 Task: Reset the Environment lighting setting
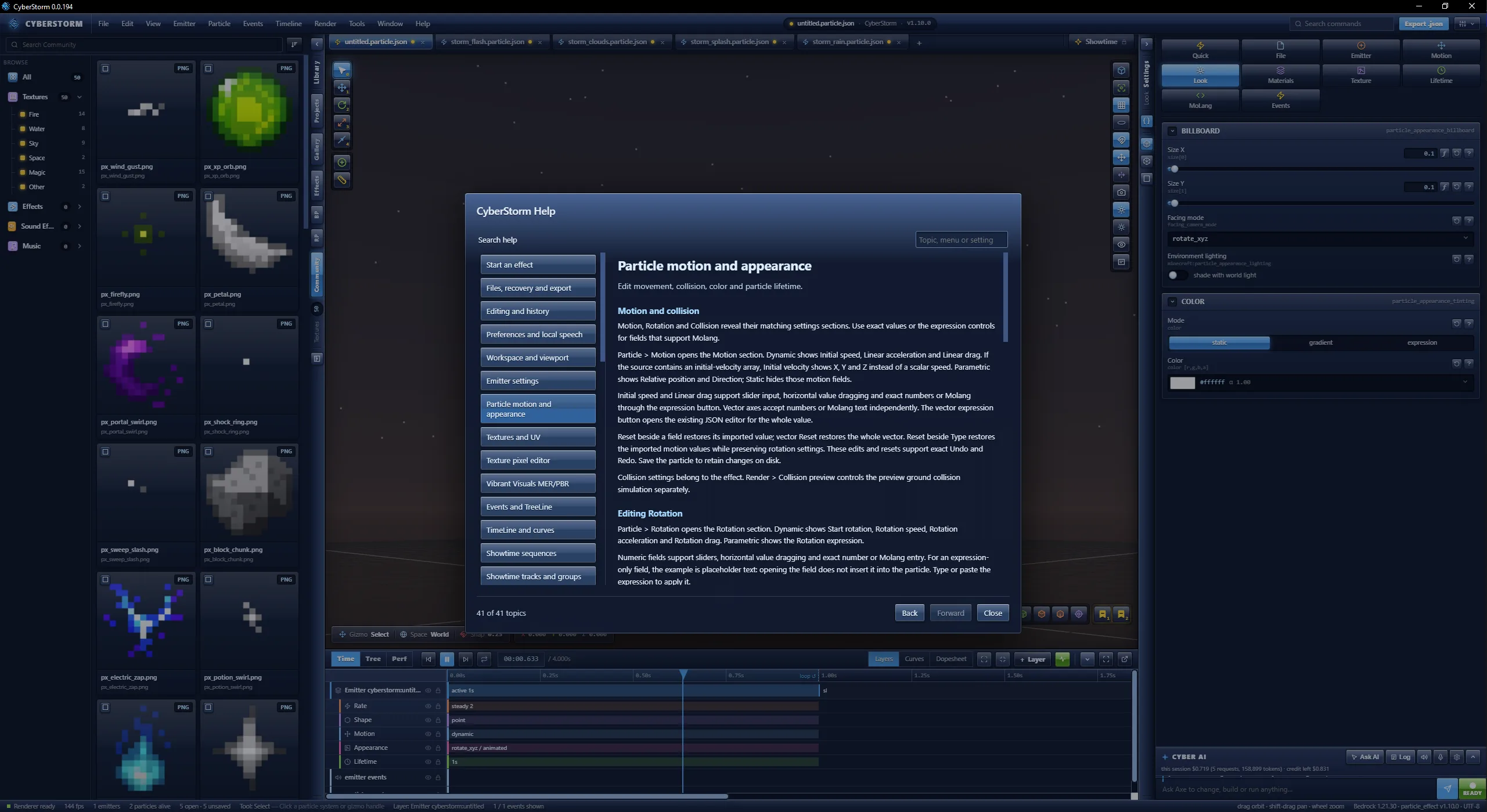[1456, 259]
